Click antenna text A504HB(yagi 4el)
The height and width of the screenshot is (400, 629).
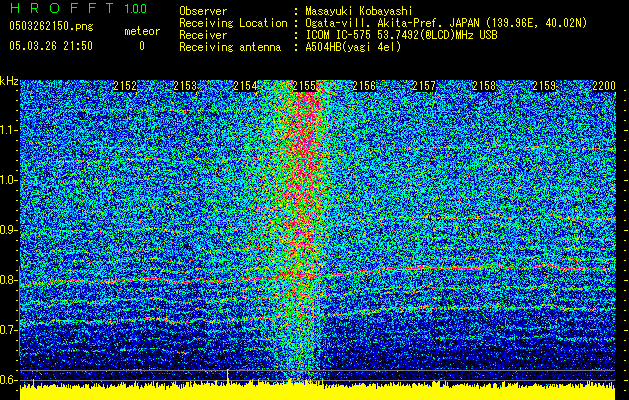pyautogui.click(x=353, y=47)
